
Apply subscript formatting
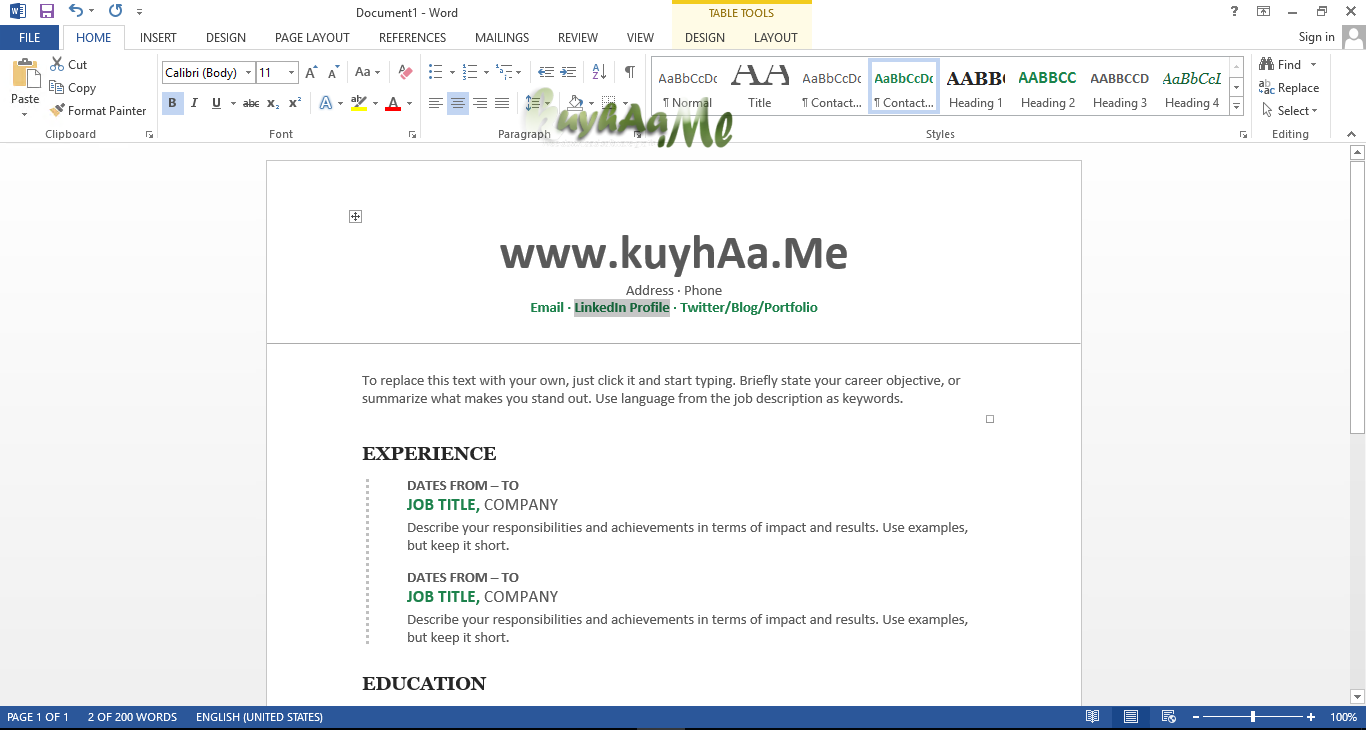(273, 103)
